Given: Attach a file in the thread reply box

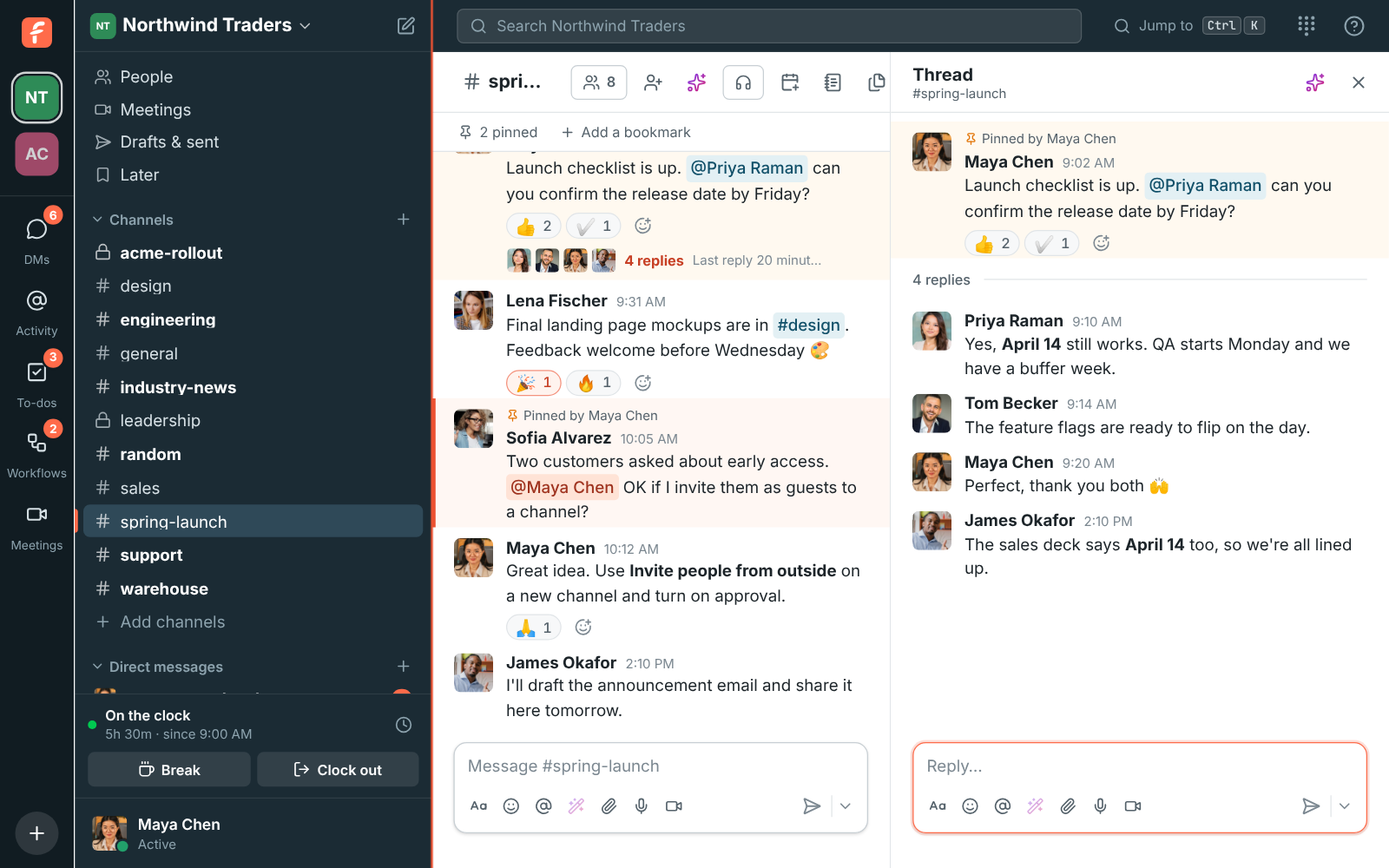Looking at the screenshot, I should pos(1068,806).
